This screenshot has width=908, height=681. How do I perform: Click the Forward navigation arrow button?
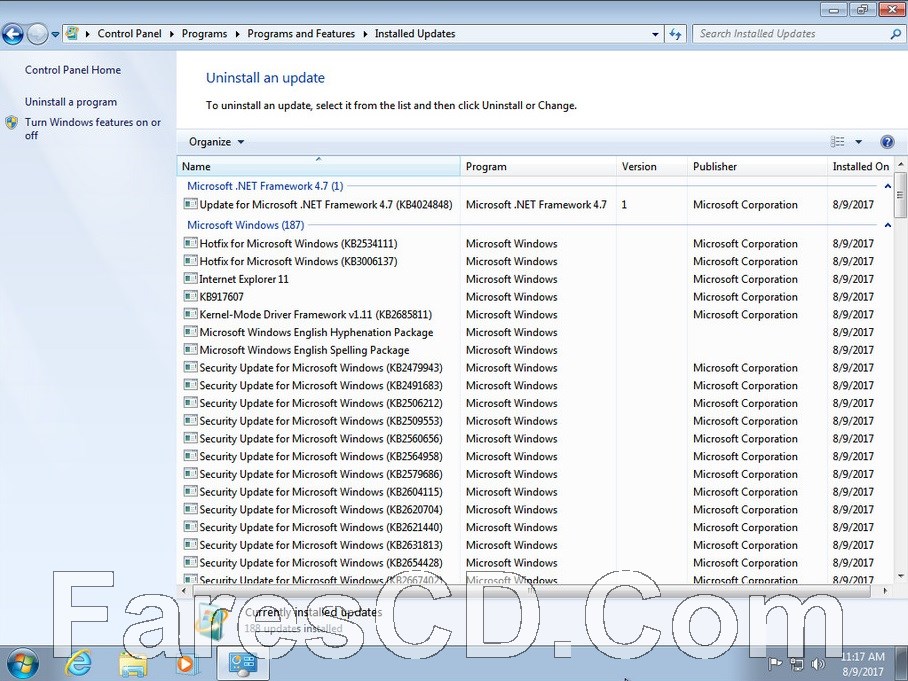[x=37, y=34]
